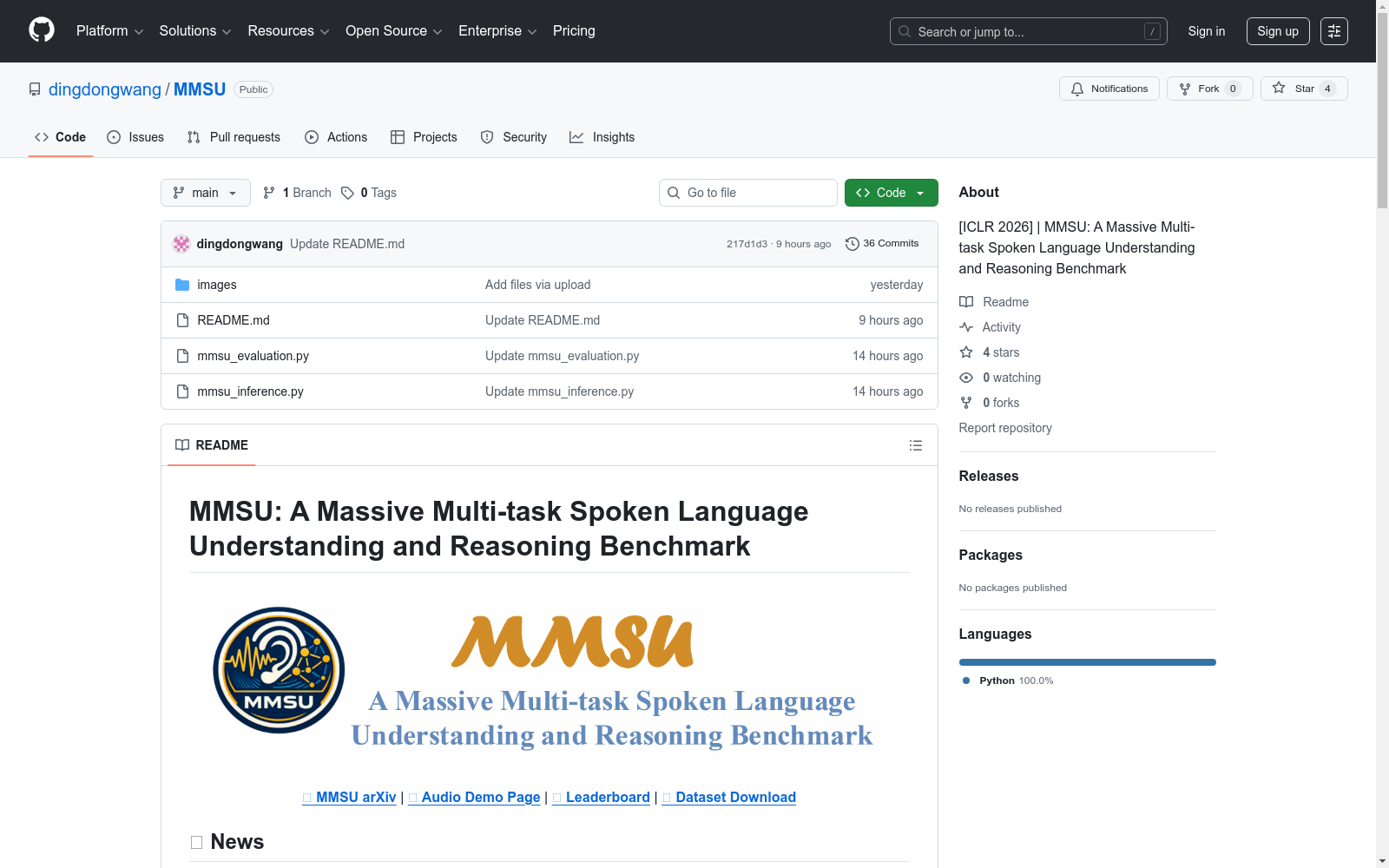Click the Sign in link
Viewport: 1389px width, 868px height.
point(1207,31)
